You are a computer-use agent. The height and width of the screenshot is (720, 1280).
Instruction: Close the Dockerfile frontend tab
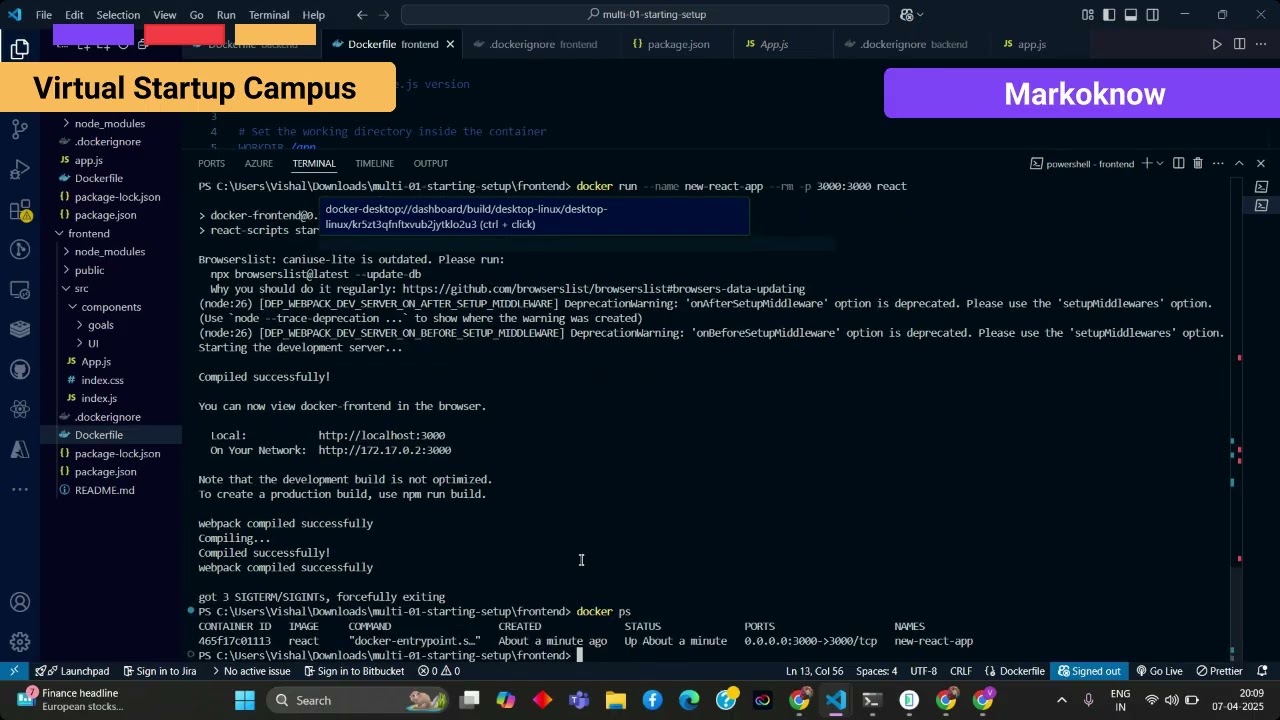(450, 44)
